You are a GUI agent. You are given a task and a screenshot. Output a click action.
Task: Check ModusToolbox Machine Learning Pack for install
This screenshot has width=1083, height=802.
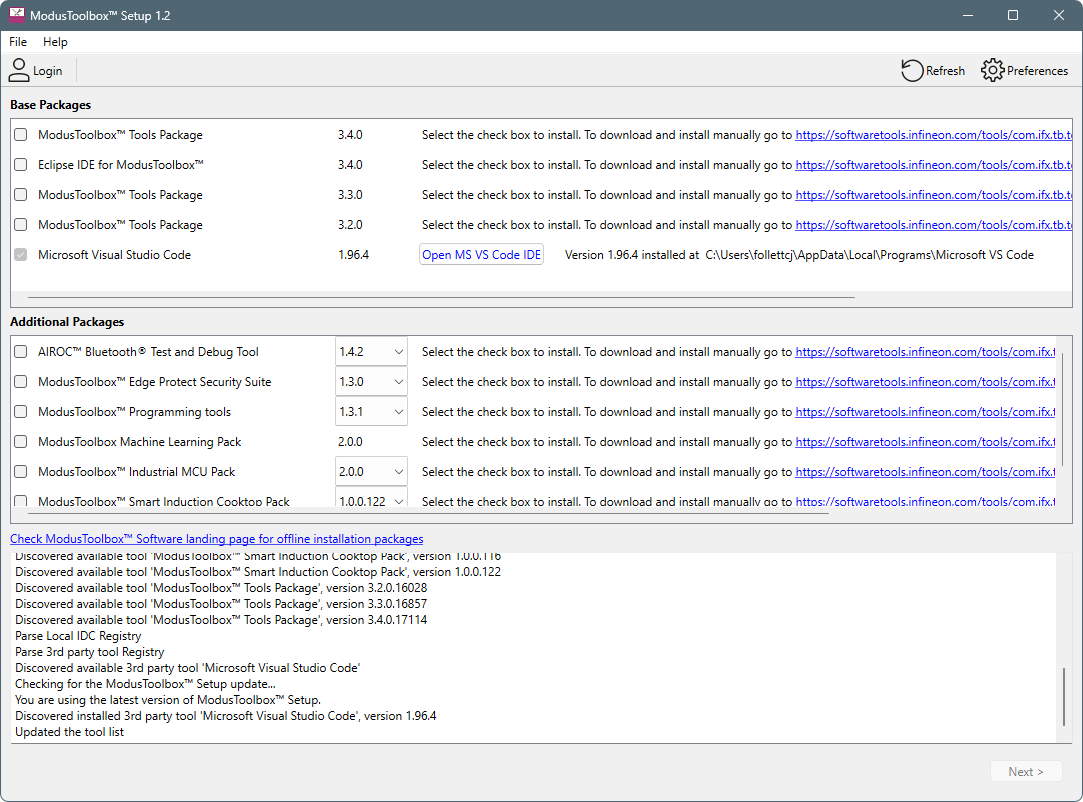(20, 441)
